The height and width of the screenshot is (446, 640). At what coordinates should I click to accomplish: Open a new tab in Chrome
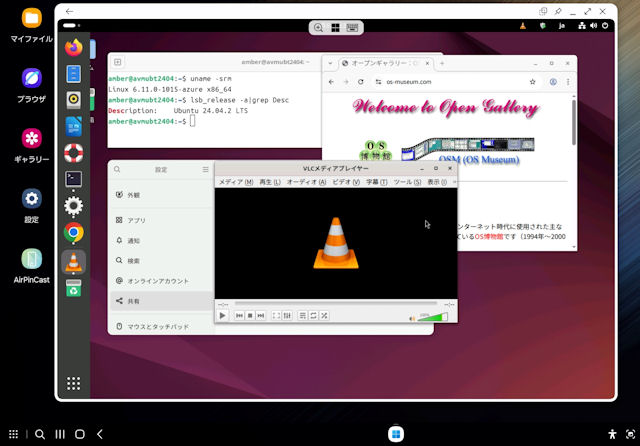click(x=442, y=63)
